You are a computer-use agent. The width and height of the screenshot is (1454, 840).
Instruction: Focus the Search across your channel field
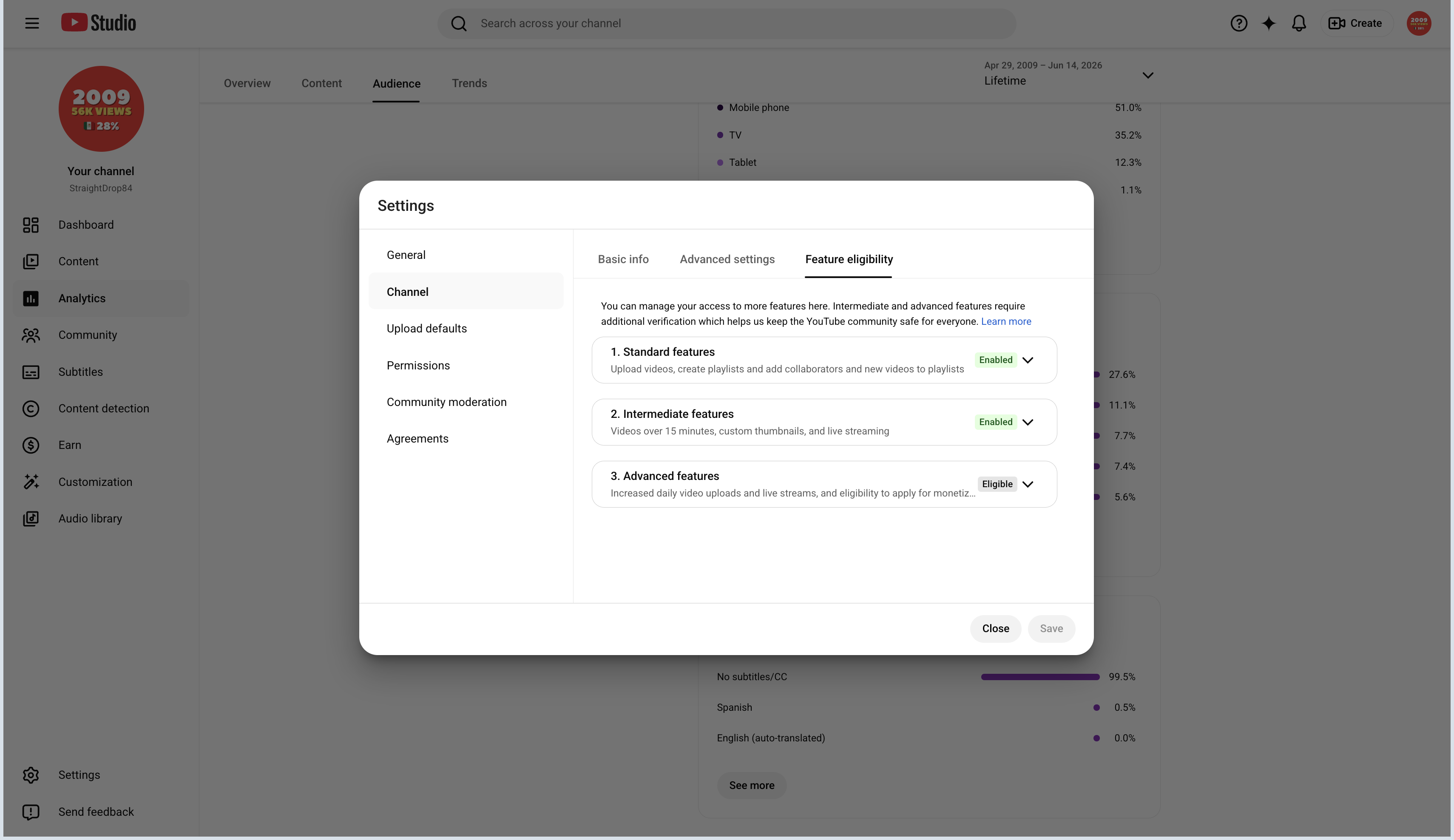coord(727,24)
